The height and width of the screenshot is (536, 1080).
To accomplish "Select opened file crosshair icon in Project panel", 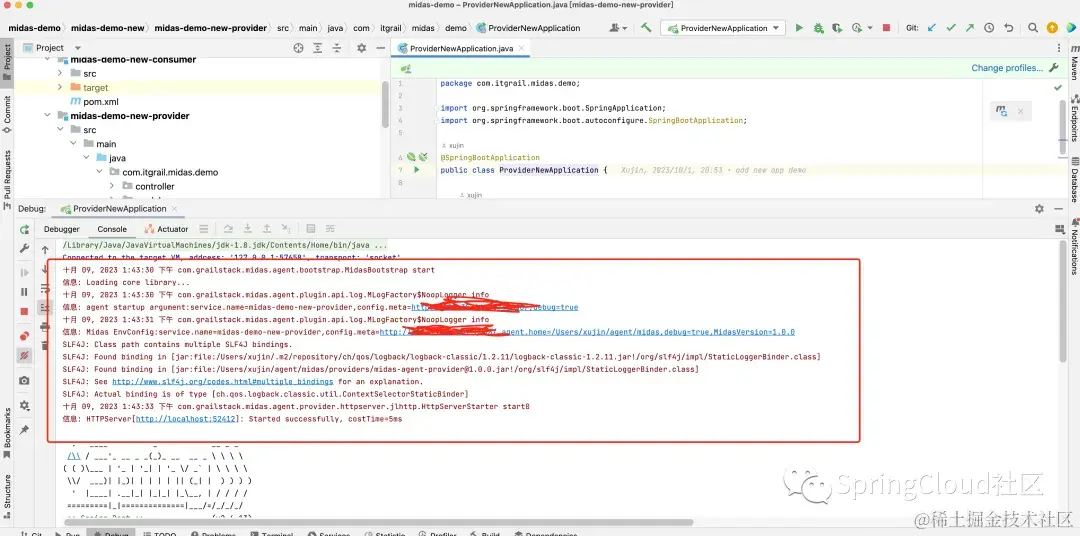I will 298,48.
